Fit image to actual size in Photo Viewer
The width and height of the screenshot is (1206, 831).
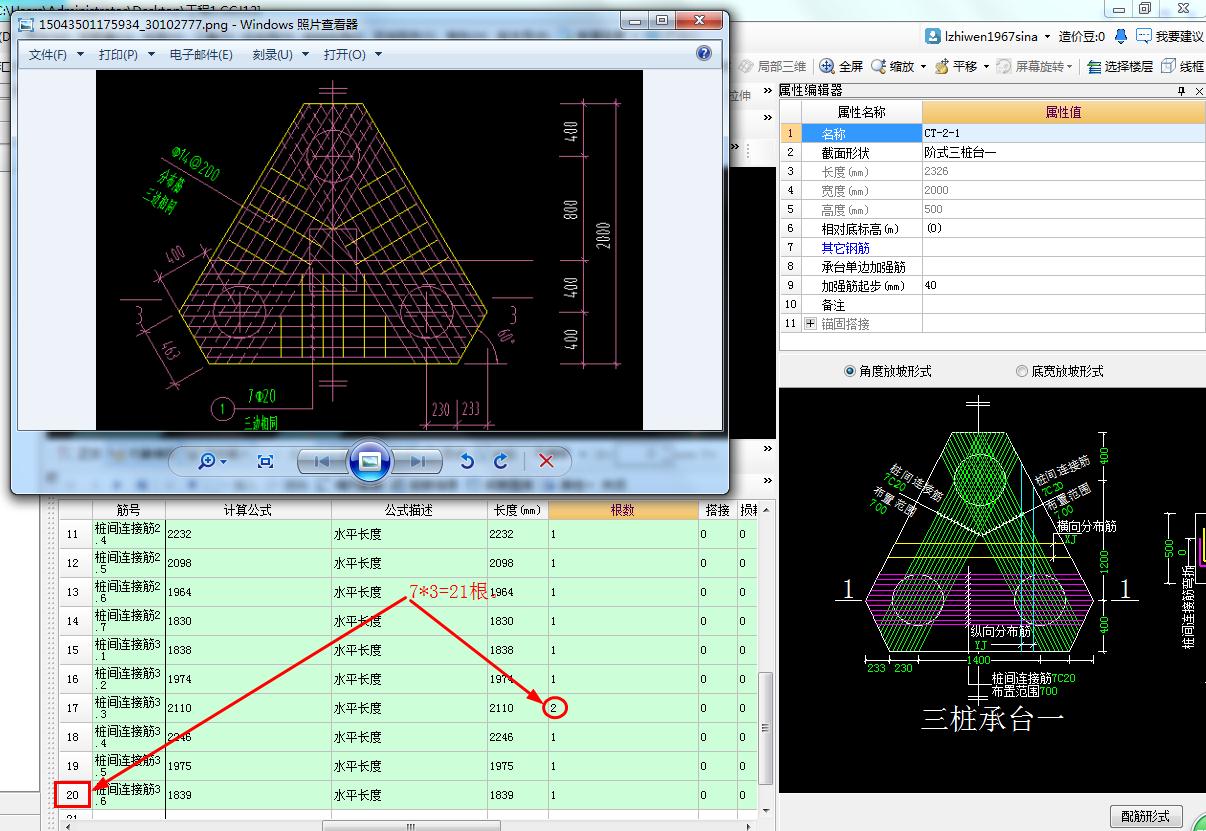pos(265,461)
